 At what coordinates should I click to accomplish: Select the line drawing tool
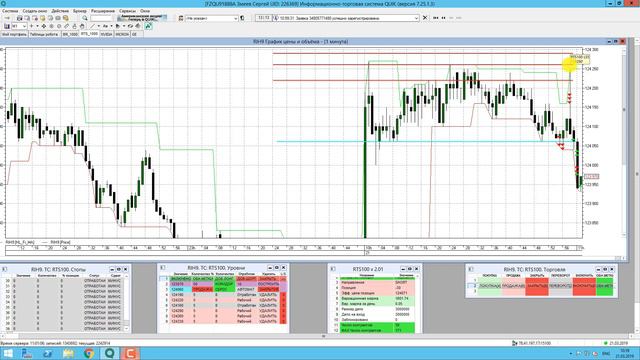point(93,26)
